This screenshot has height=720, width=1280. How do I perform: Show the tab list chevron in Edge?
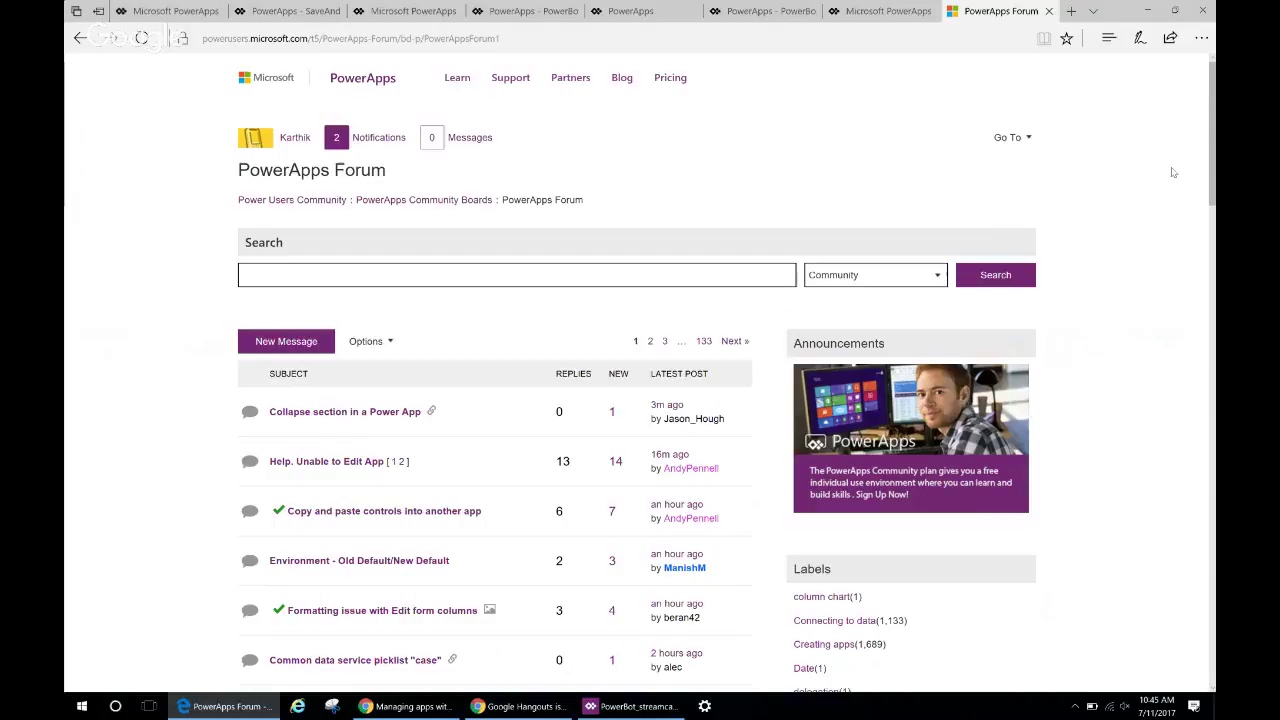(x=1093, y=11)
